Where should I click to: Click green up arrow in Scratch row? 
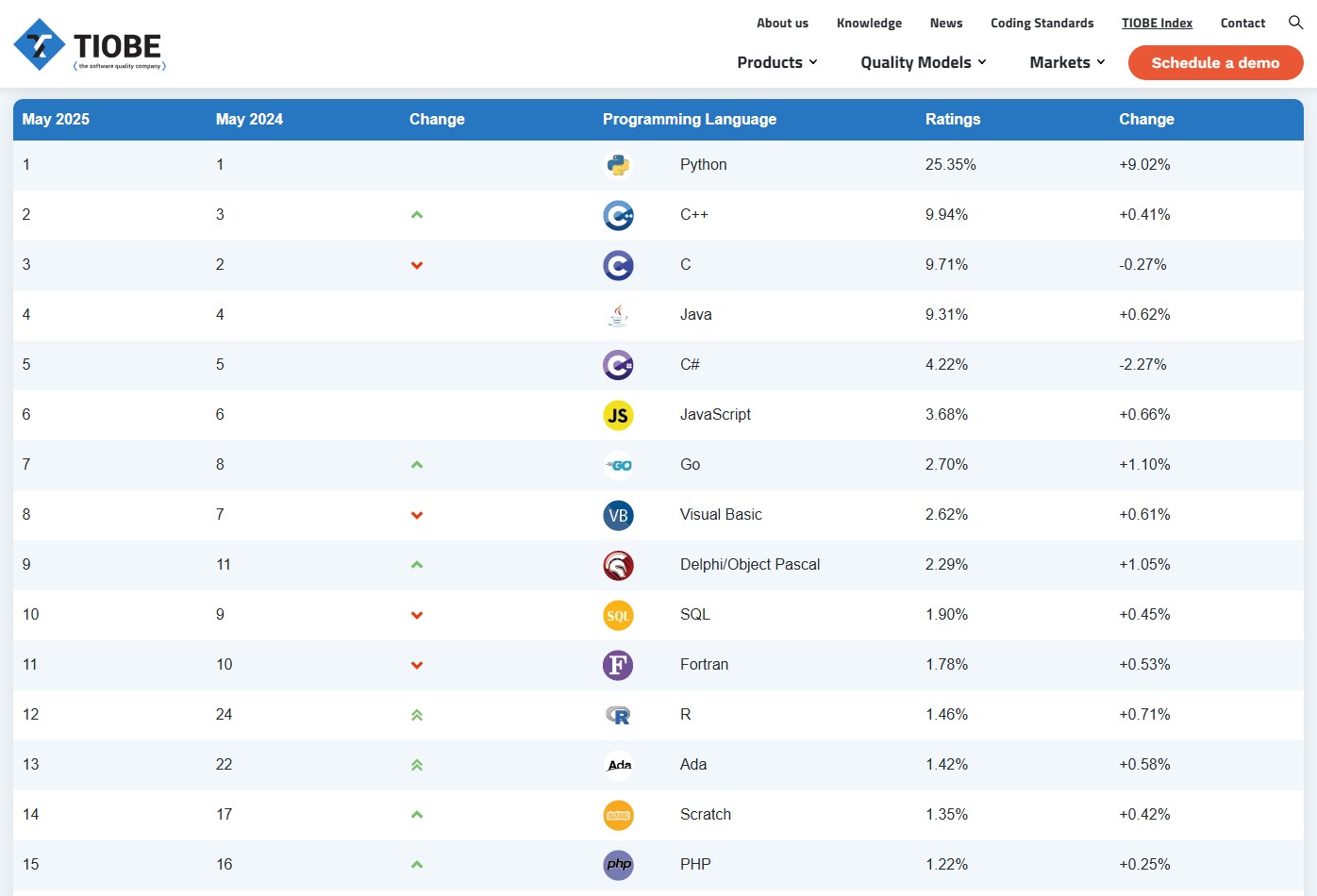(x=417, y=815)
